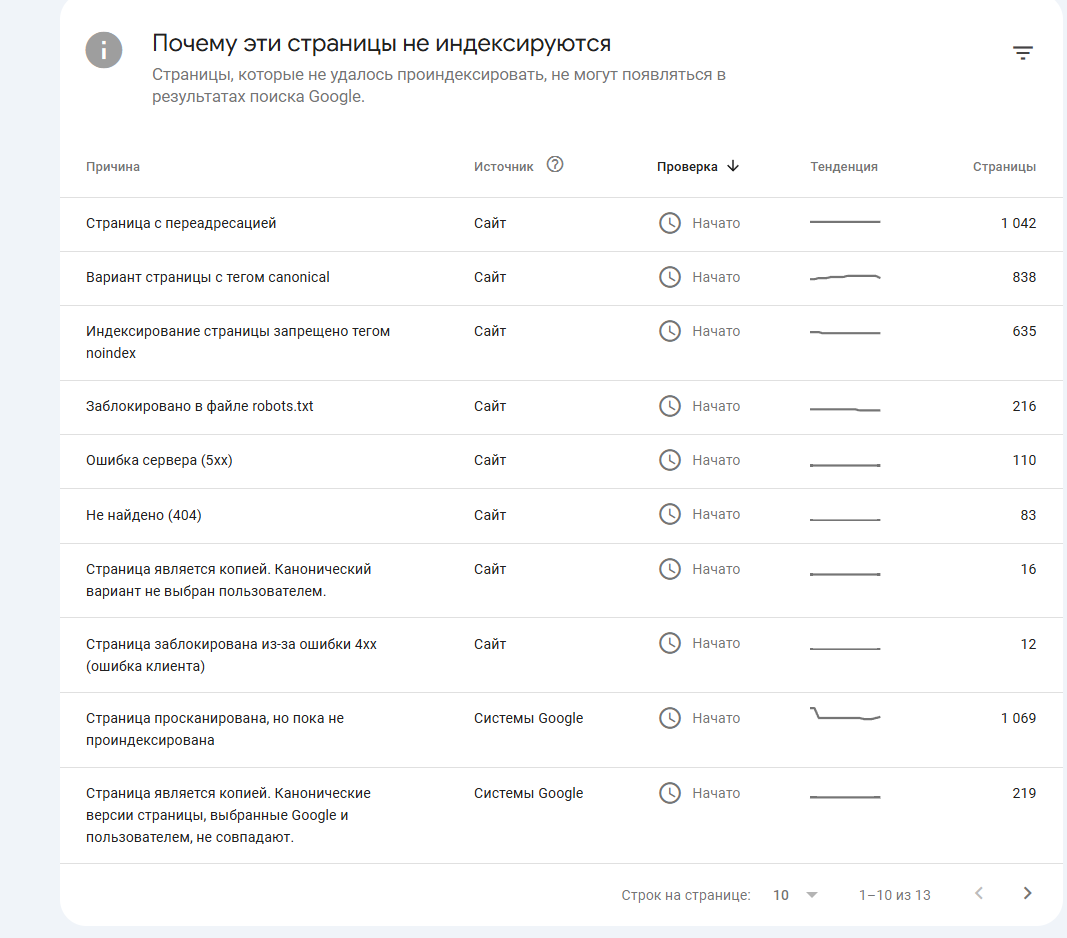1067x938 pixels.
Task: Open 'Вариант страницы с тегом canonical' row
Action: pyautogui.click(x=208, y=277)
